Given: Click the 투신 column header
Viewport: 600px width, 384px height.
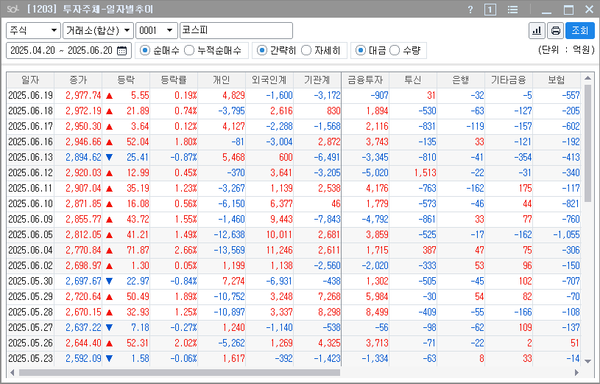Looking at the screenshot, I should coord(413,80).
